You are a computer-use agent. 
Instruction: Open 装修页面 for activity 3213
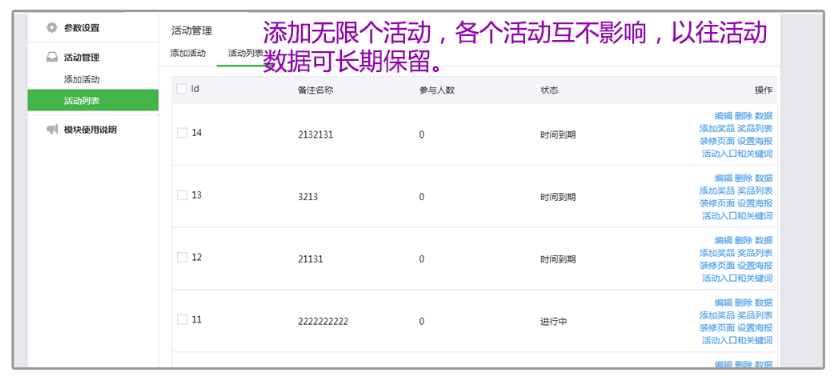(717, 203)
